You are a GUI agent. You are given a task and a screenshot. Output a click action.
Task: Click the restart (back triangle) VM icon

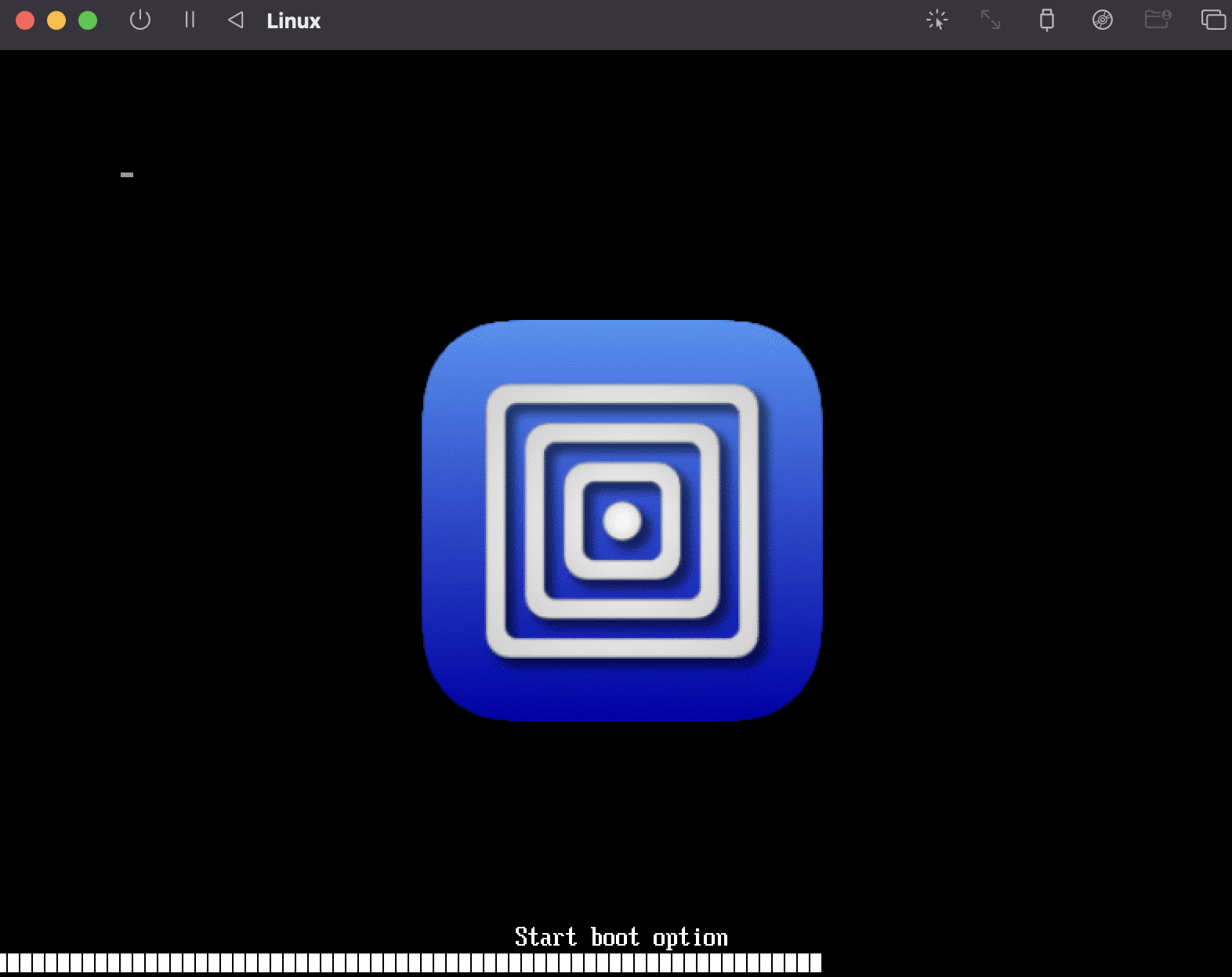click(235, 20)
